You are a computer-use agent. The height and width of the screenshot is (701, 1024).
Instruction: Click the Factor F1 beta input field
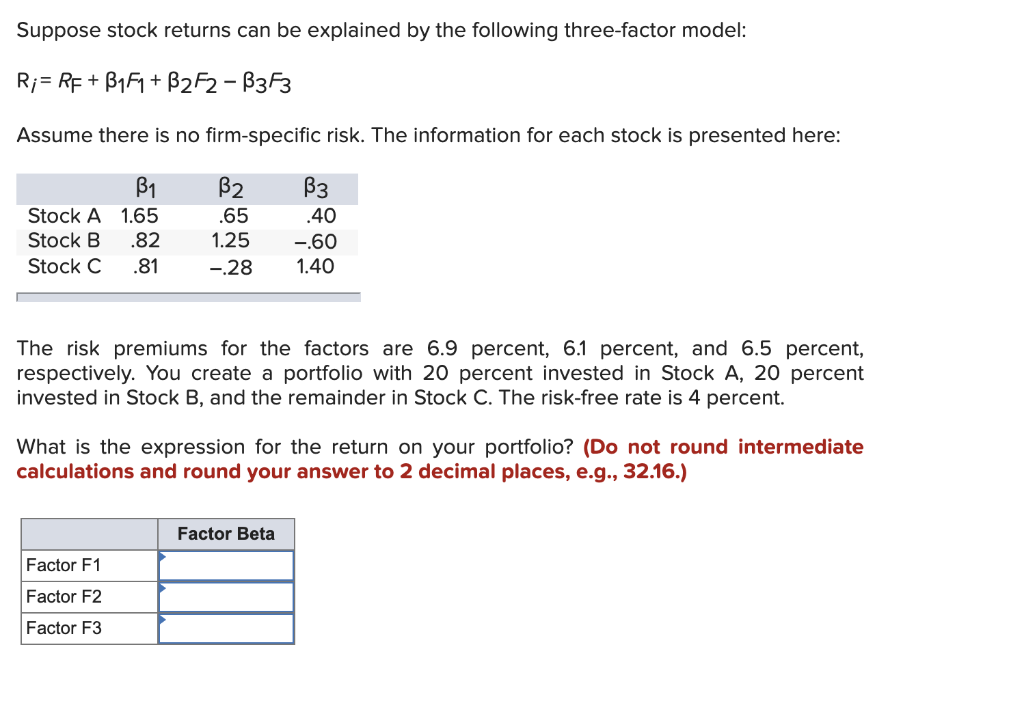(x=226, y=564)
